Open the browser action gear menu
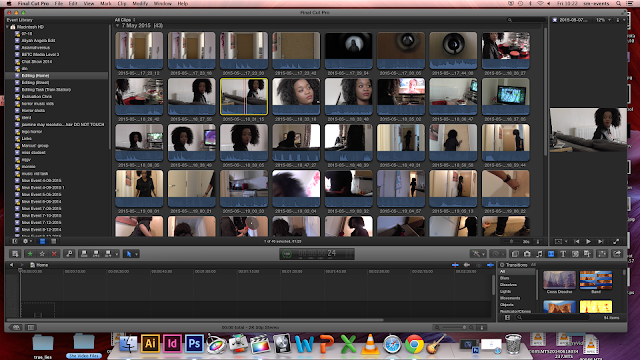This screenshot has width=640, height=360. tap(27, 241)
